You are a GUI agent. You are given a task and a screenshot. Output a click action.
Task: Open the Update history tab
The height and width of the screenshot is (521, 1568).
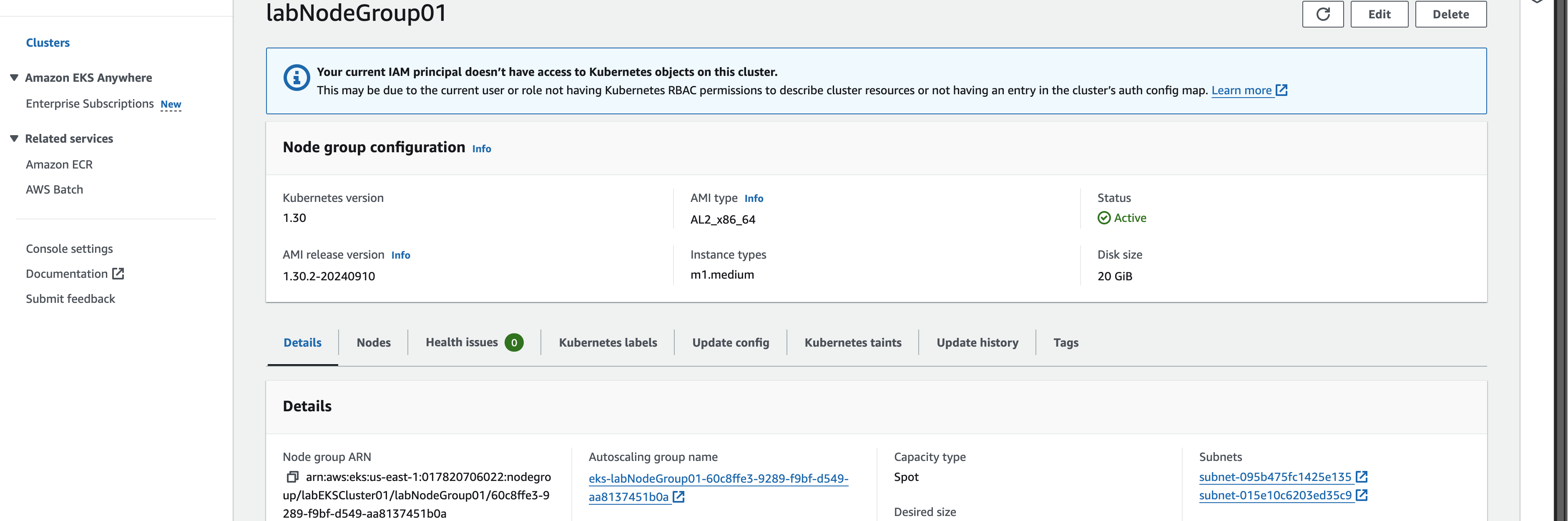[x=977, y=342]
